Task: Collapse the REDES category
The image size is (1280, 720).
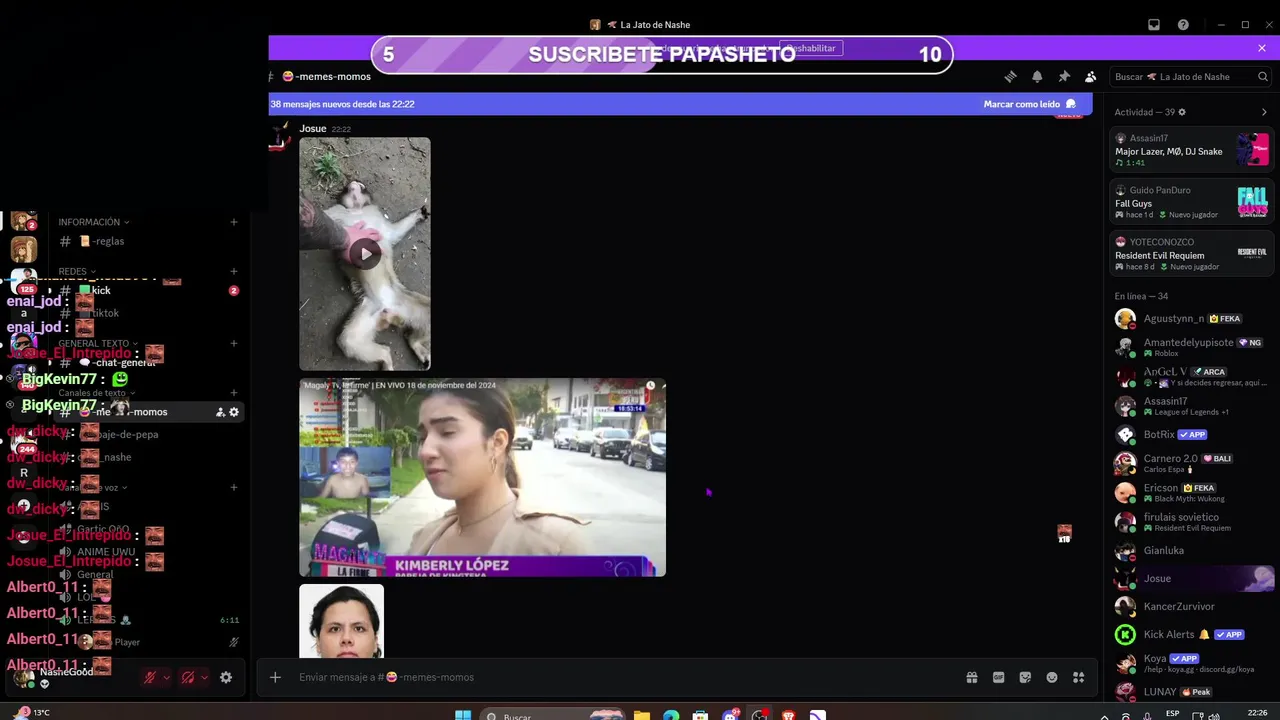Action: (x=77, y=271)
